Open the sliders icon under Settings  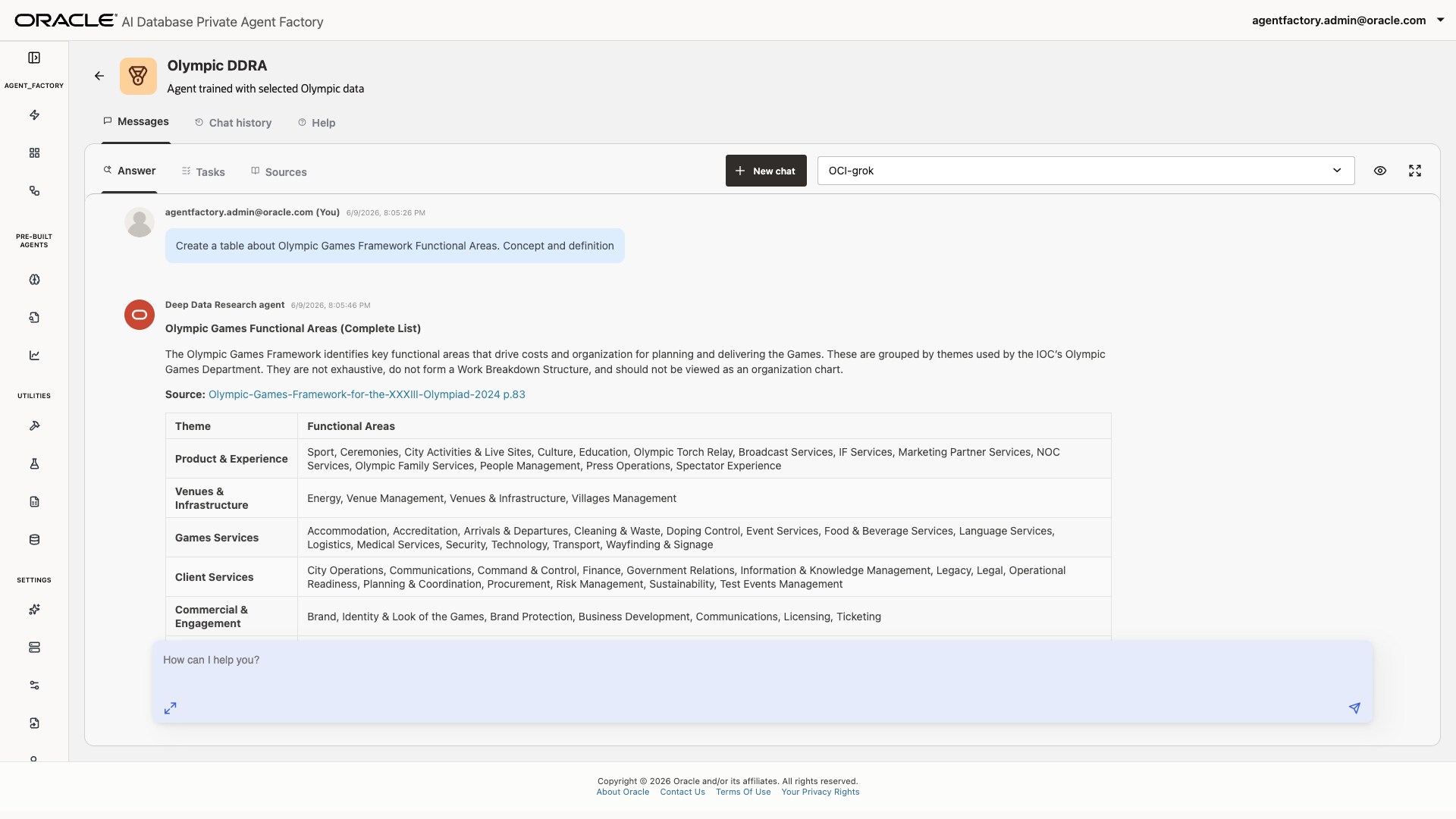tap(34, 686)
